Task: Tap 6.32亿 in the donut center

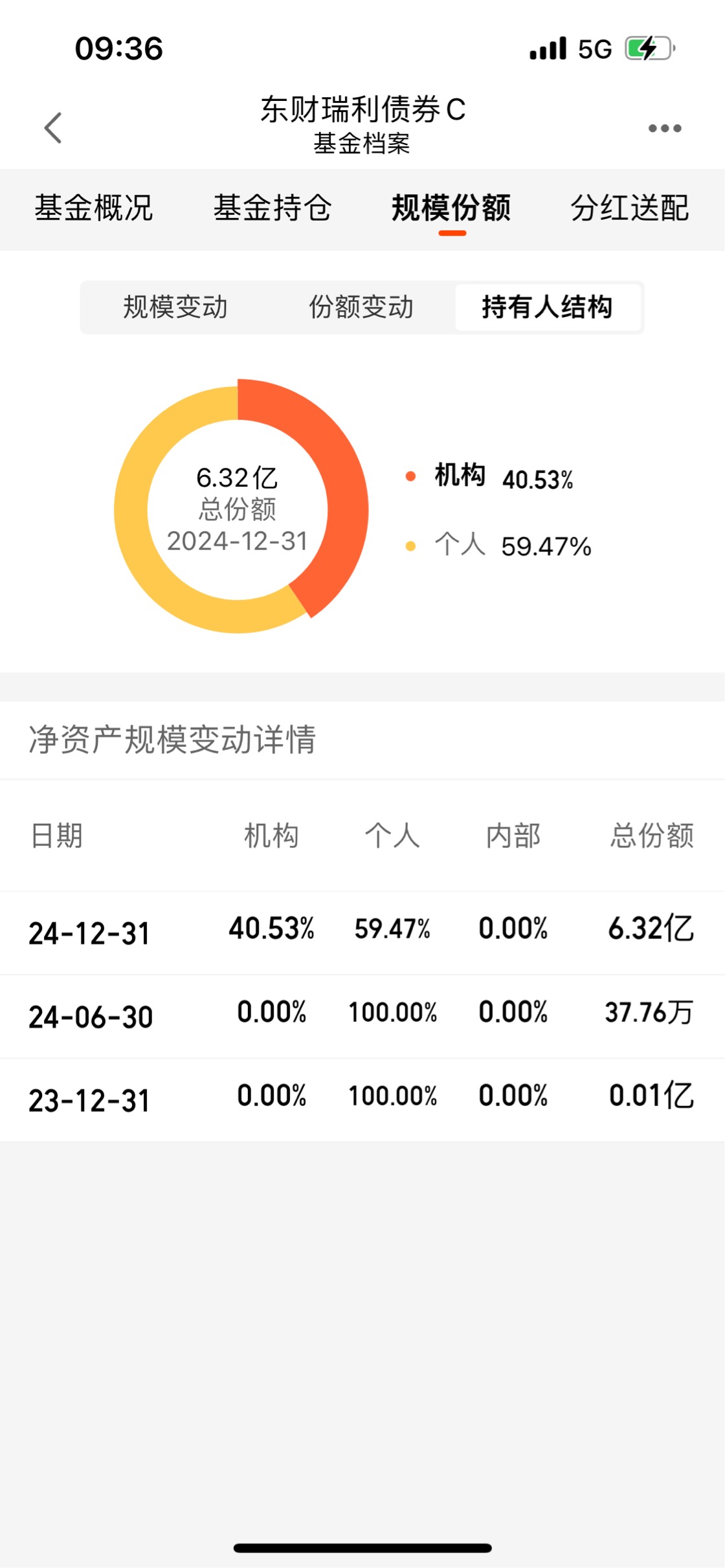Action: coord(238,478)
